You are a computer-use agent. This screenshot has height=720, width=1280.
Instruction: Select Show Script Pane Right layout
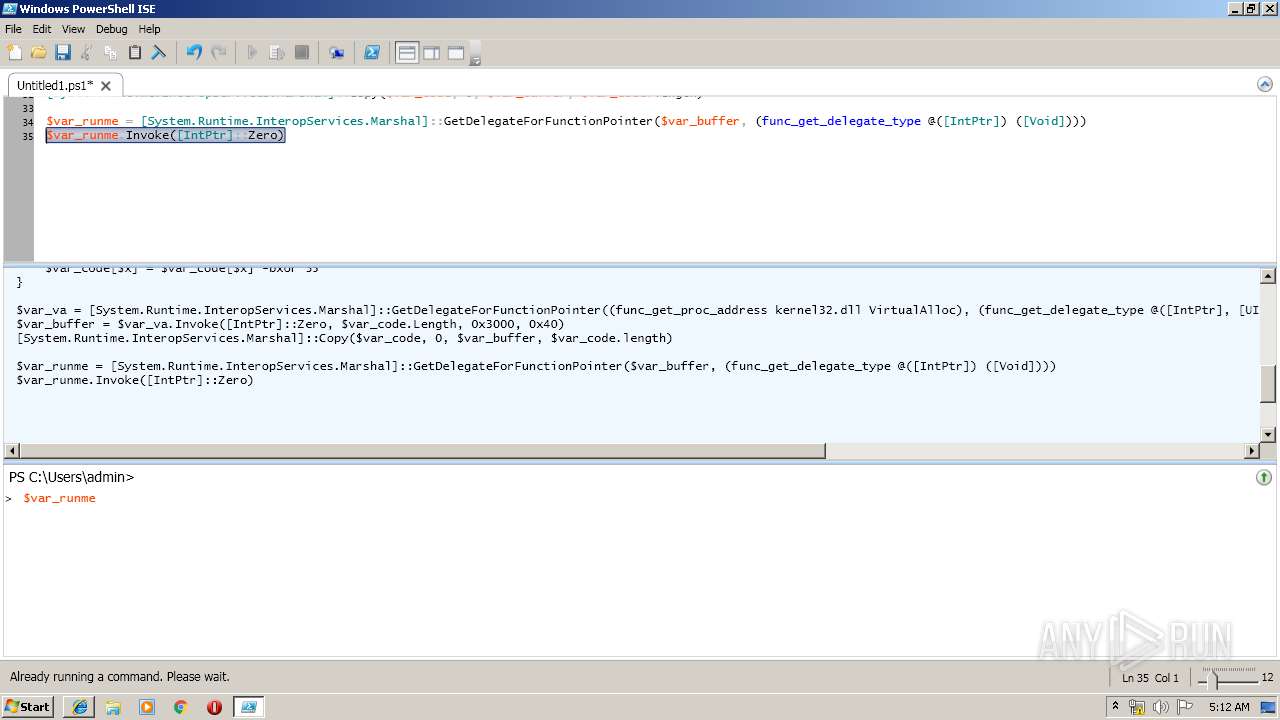coord(431,53)
